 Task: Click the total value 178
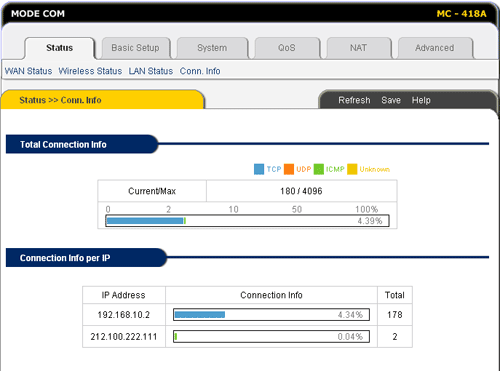(395, 315)
